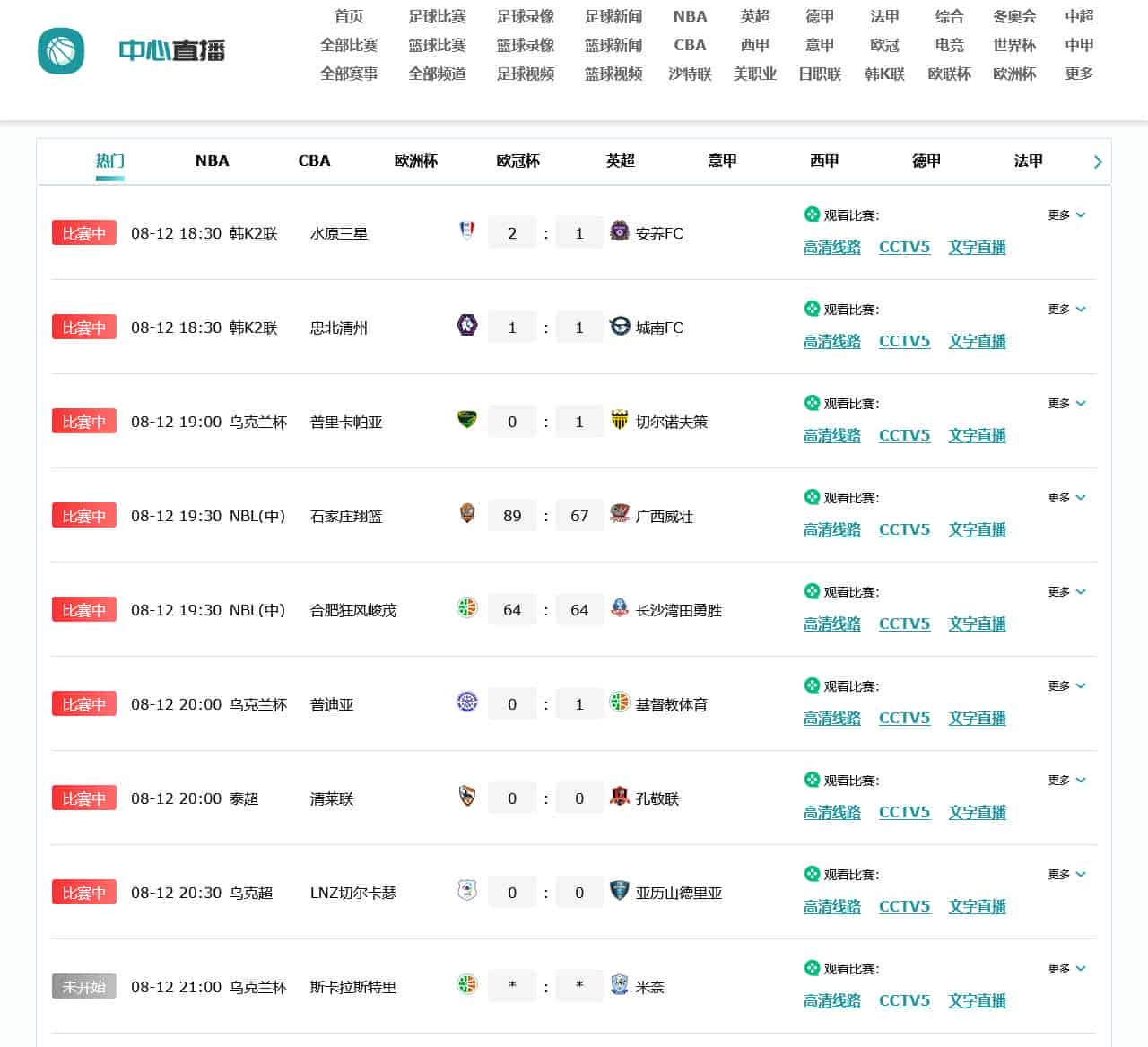The image size is (1148, 1047).
Task: Click watch-match icon in 斯卡拉斯特里 row
Action: click(812, 968)
